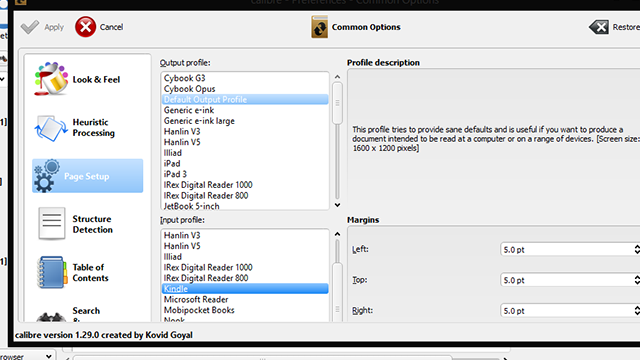Screen dimensions: 640x360
Task: Click the Left margin value field
Action: click(567, 249)
